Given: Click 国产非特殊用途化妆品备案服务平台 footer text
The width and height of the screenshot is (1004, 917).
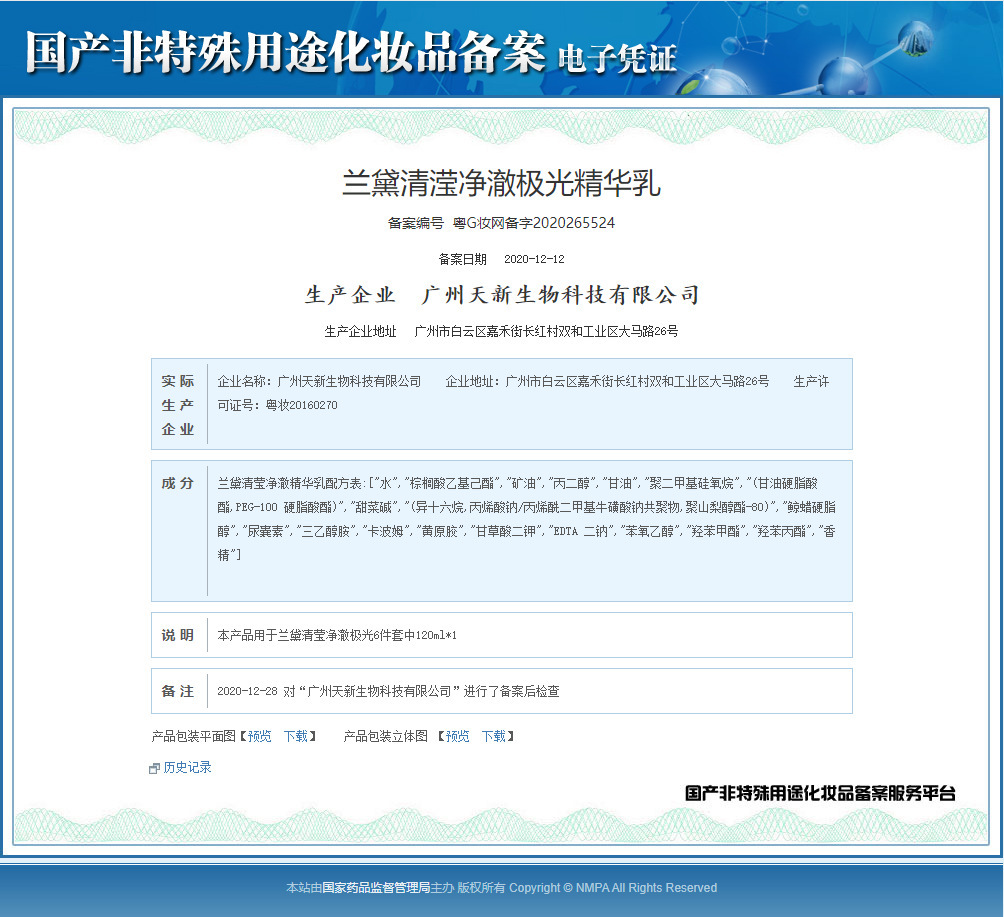Looking at the screenshot, I should coord(820,793).
